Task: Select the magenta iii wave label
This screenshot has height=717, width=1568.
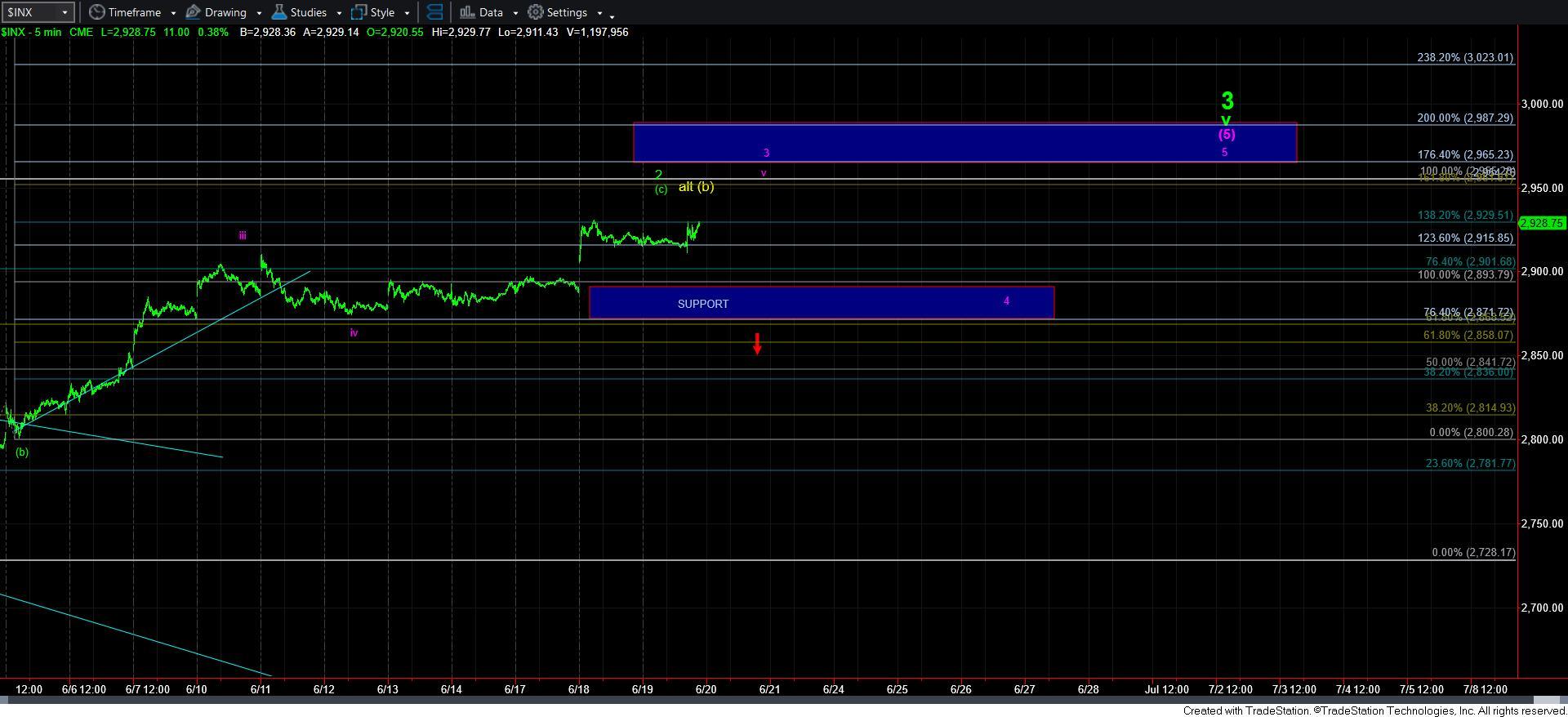Action: pyautogui.click(x=243, y=235)
